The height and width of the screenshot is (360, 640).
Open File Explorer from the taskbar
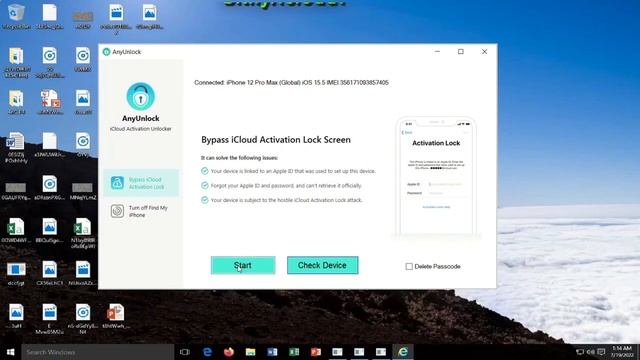click(x=250, y=352)
